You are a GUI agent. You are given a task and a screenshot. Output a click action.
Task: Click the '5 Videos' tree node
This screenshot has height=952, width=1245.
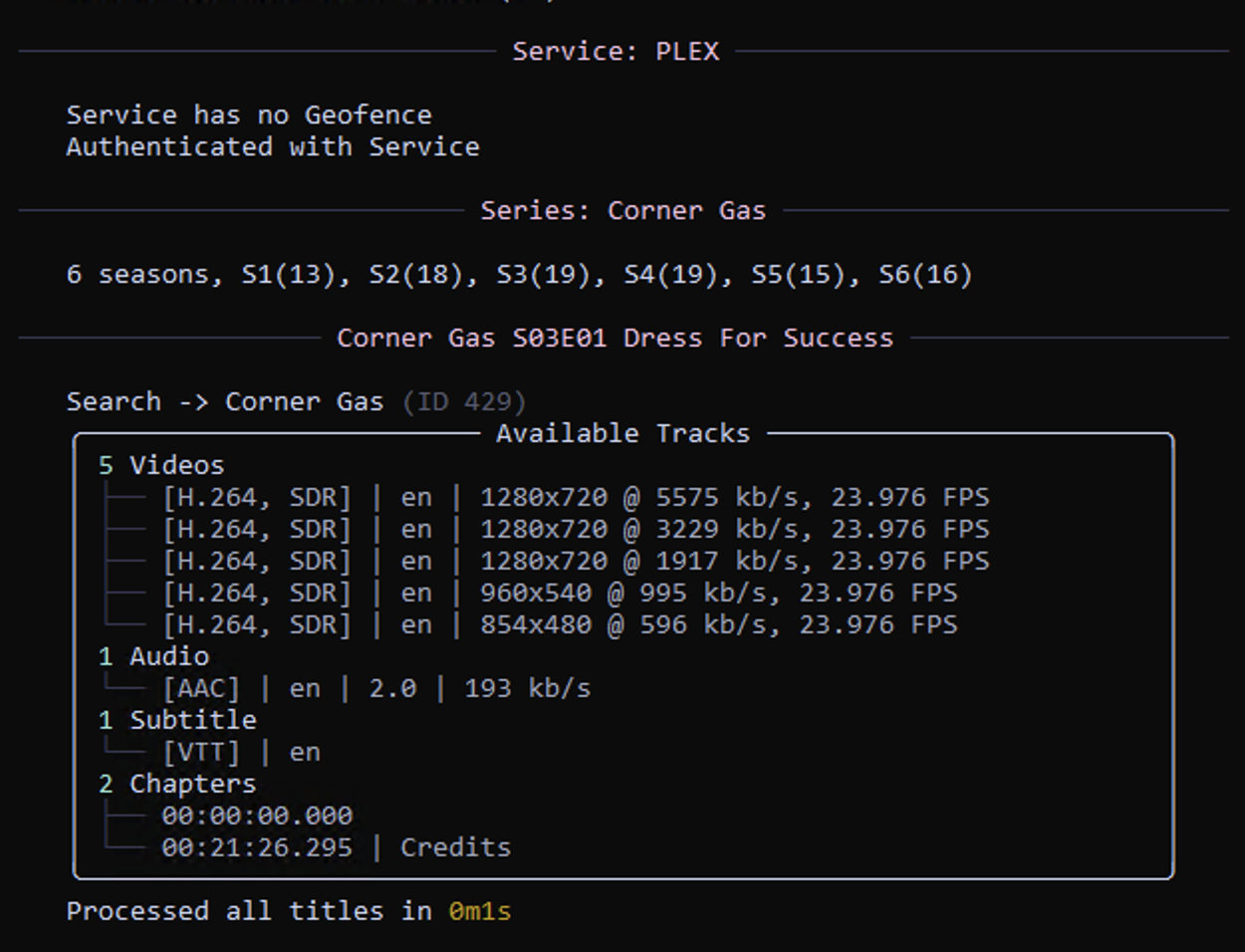pos(161,466)
